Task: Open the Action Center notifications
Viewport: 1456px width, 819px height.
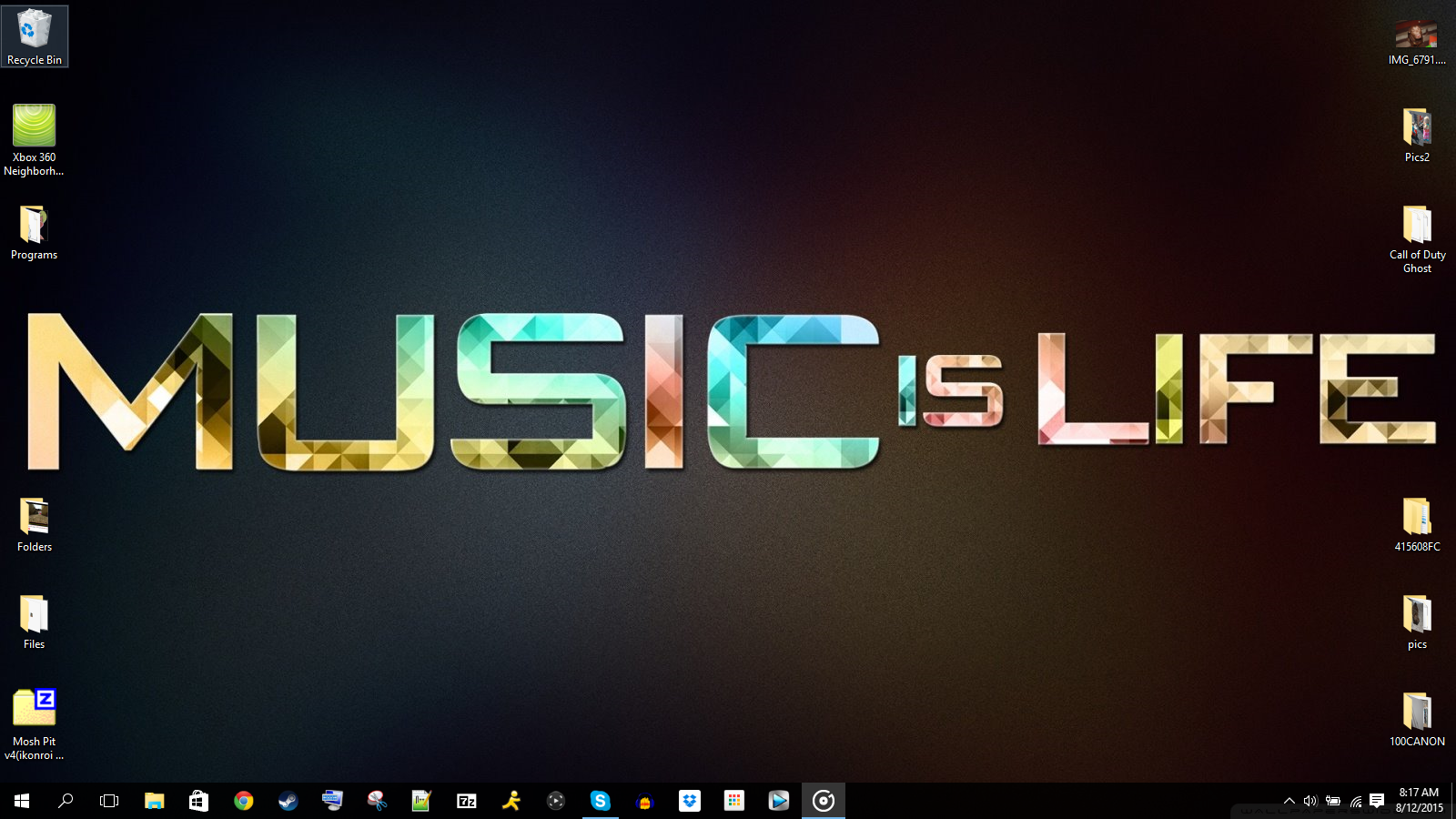Action: (x=1377, y=801)
